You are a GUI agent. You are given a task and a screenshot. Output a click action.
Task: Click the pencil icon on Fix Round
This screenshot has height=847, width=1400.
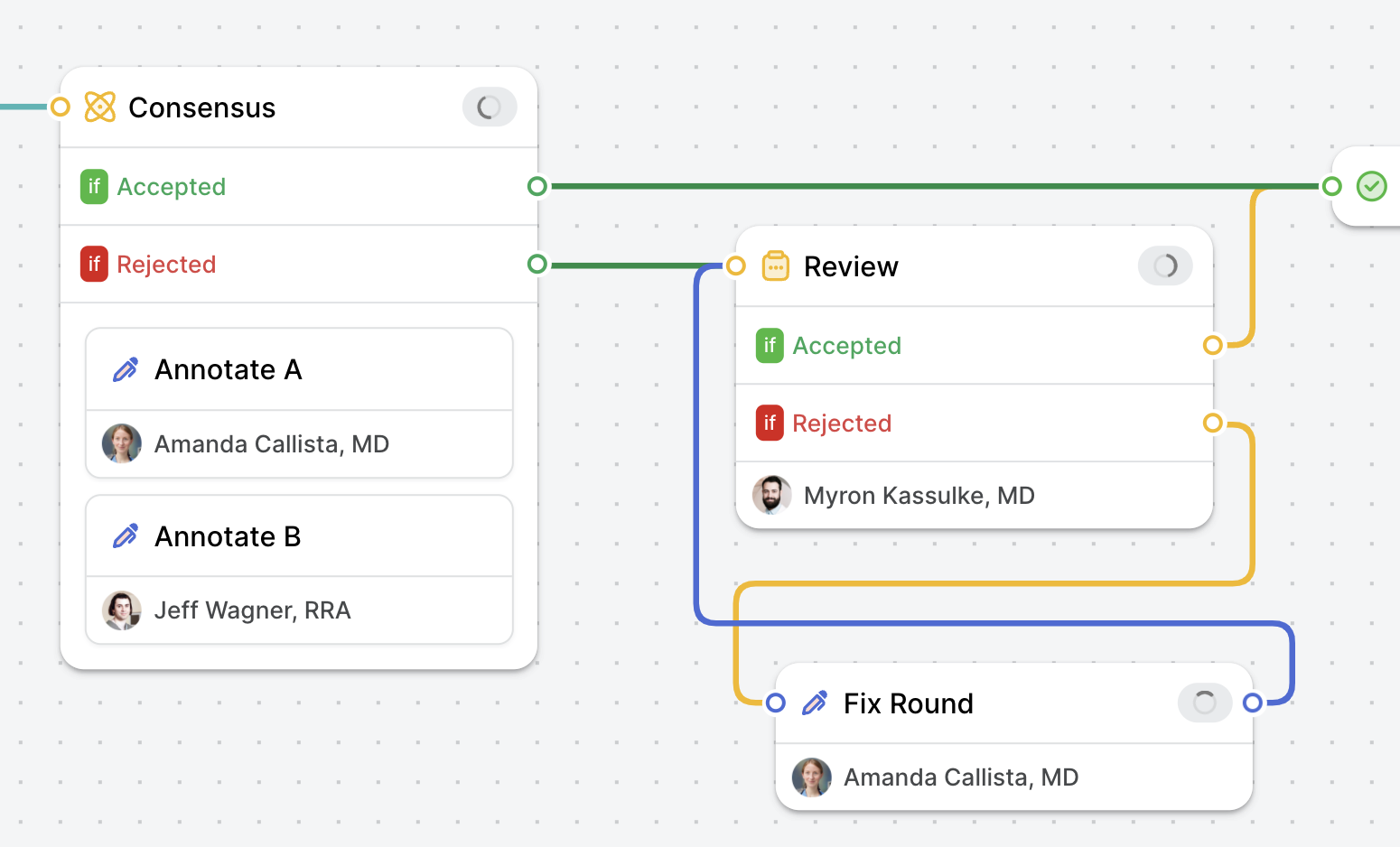click(x=814, y=703)
